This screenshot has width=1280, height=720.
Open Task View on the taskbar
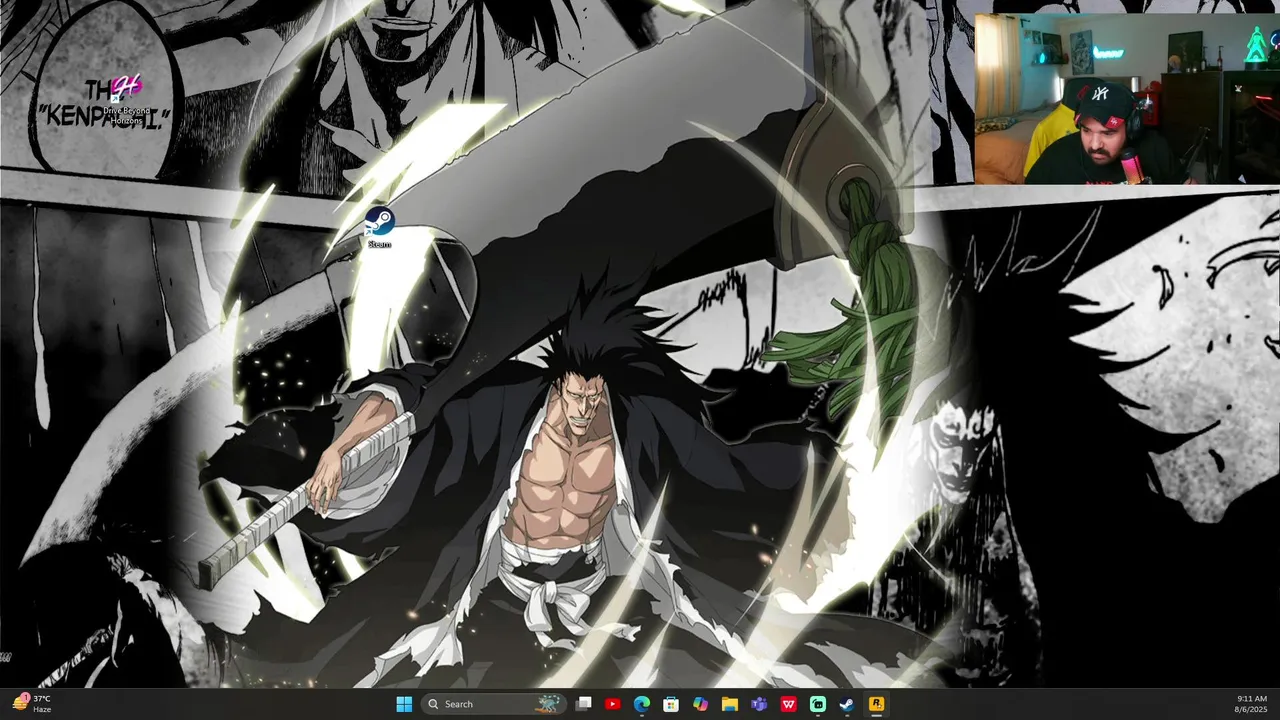[584, 704]
